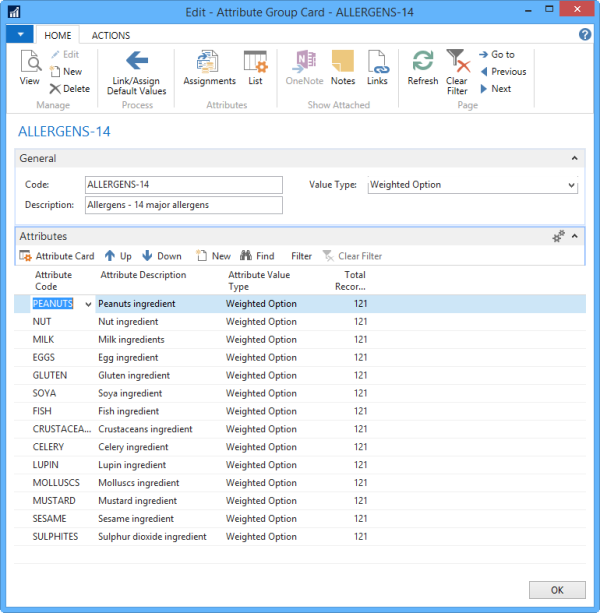Collapse the Attributes section

574,236
